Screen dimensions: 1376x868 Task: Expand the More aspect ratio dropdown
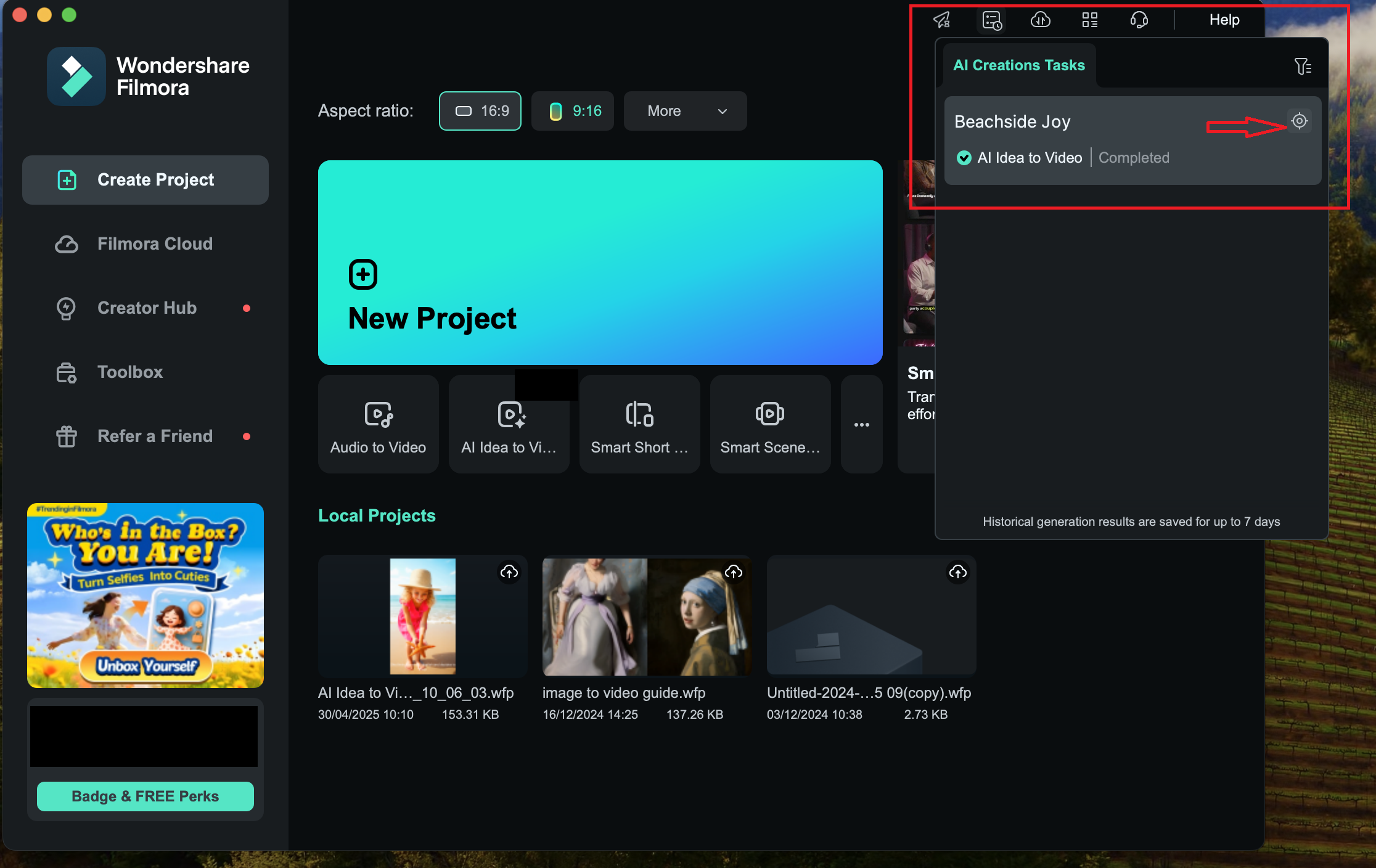685,111
